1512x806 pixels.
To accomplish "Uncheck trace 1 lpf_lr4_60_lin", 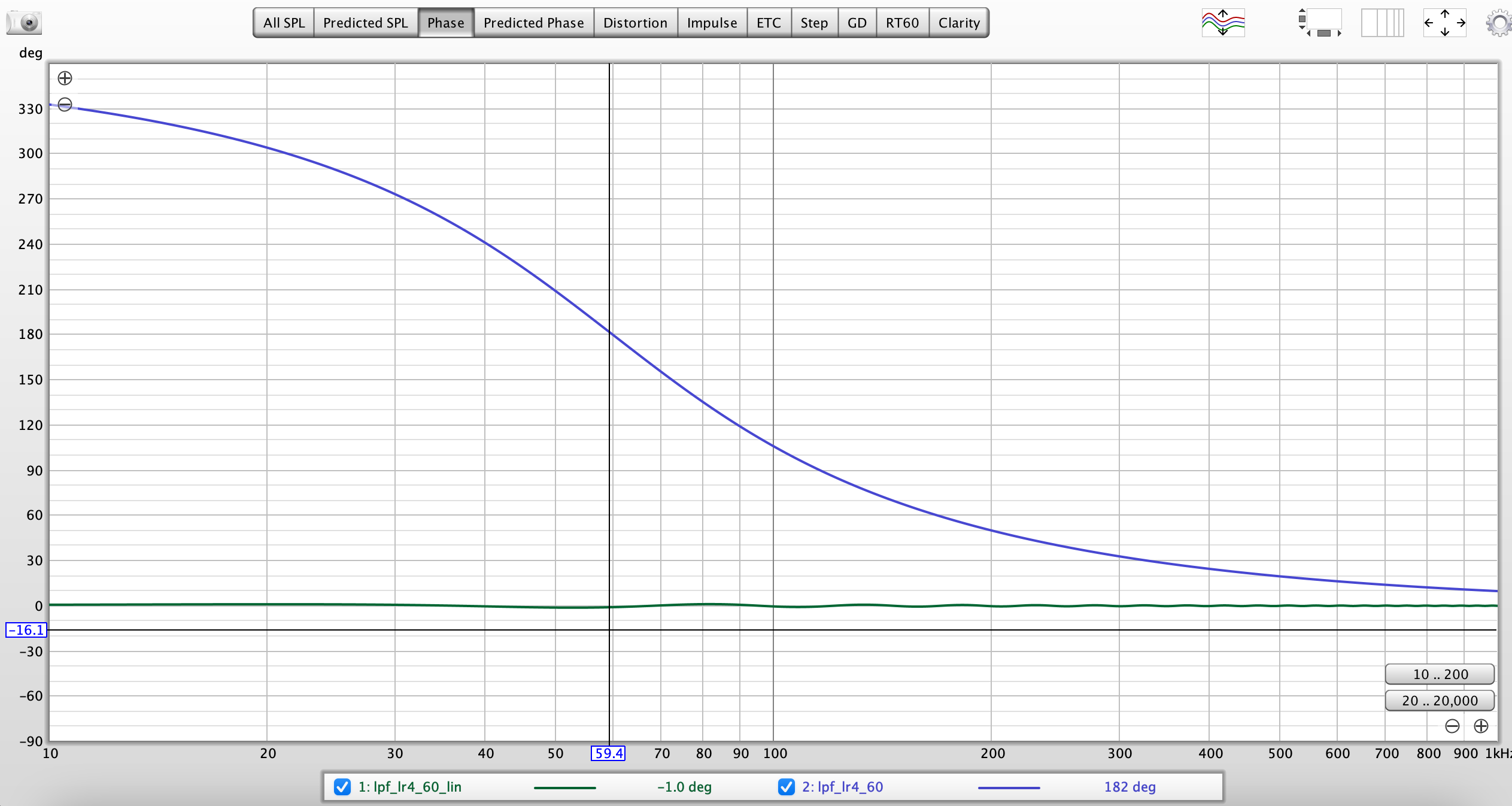I will [x=342, y=787].
